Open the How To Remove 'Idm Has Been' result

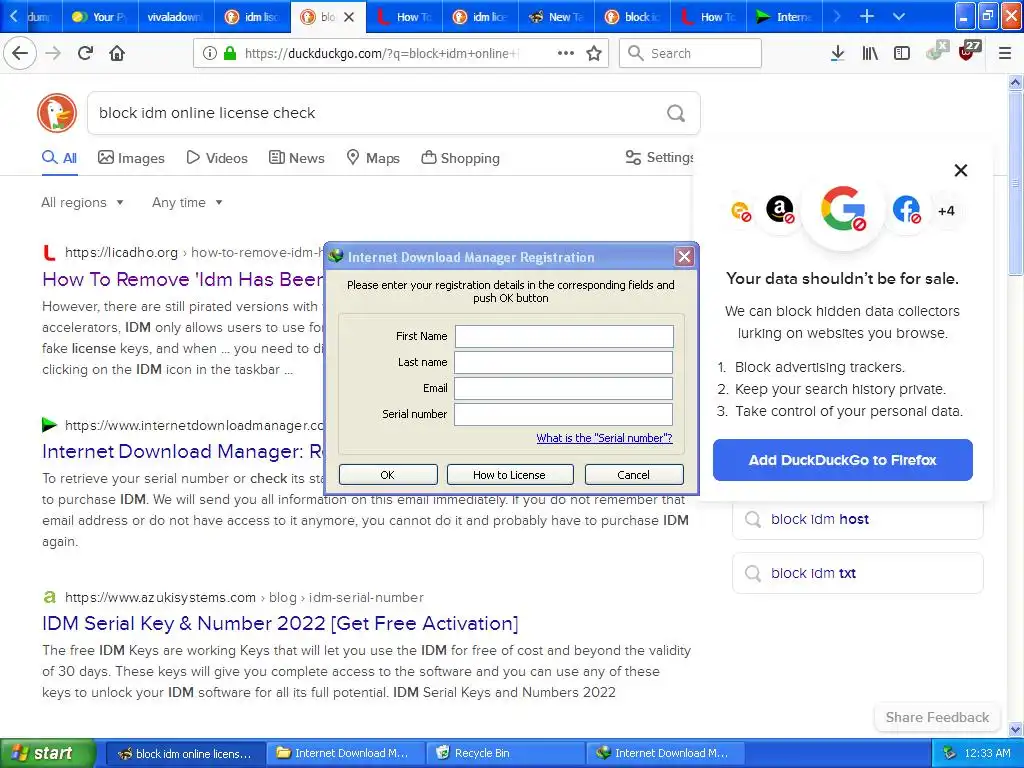click(183, 279)
